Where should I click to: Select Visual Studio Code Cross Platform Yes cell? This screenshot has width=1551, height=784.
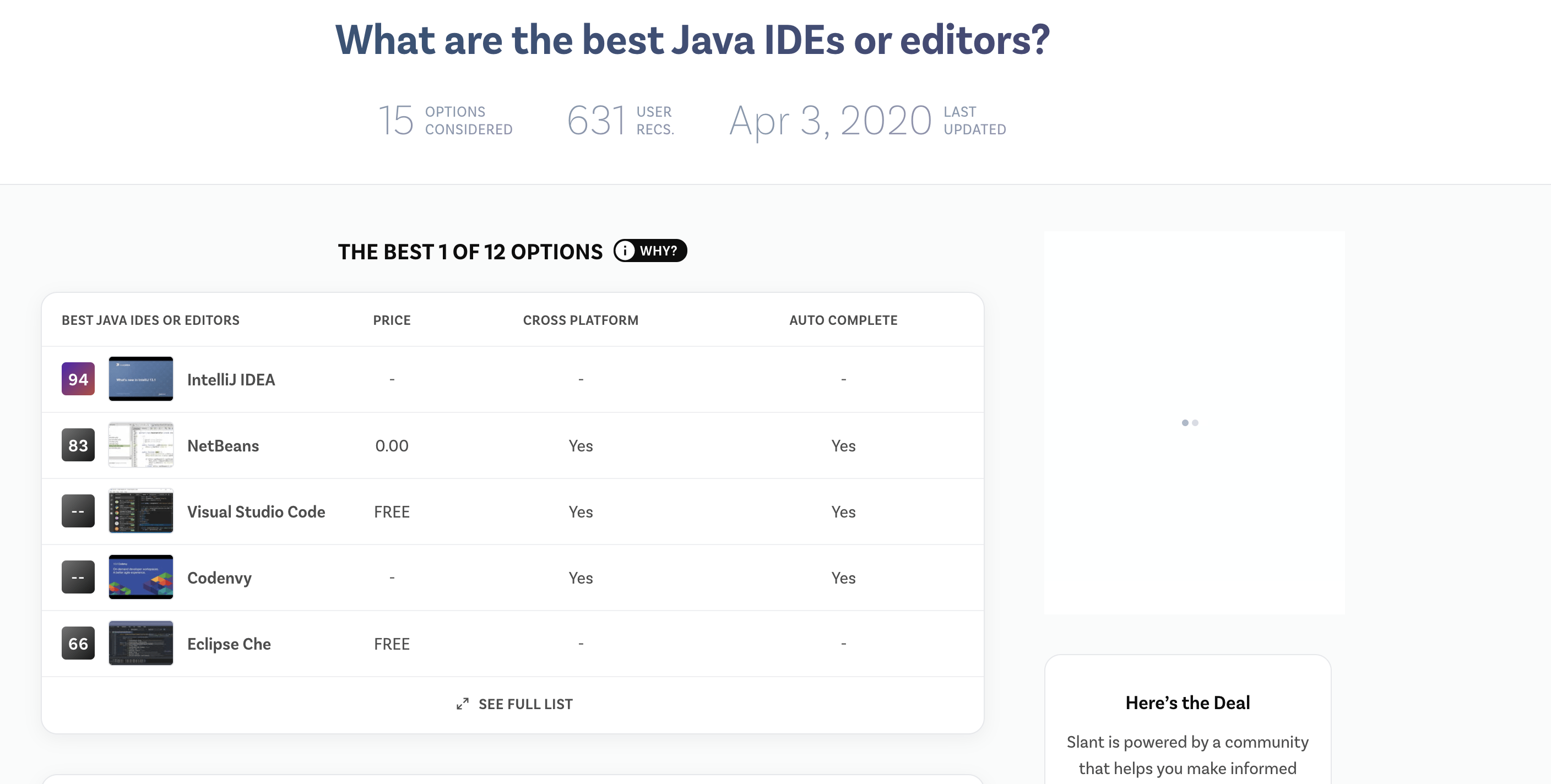pyautogui.click(x=581, y=512)
